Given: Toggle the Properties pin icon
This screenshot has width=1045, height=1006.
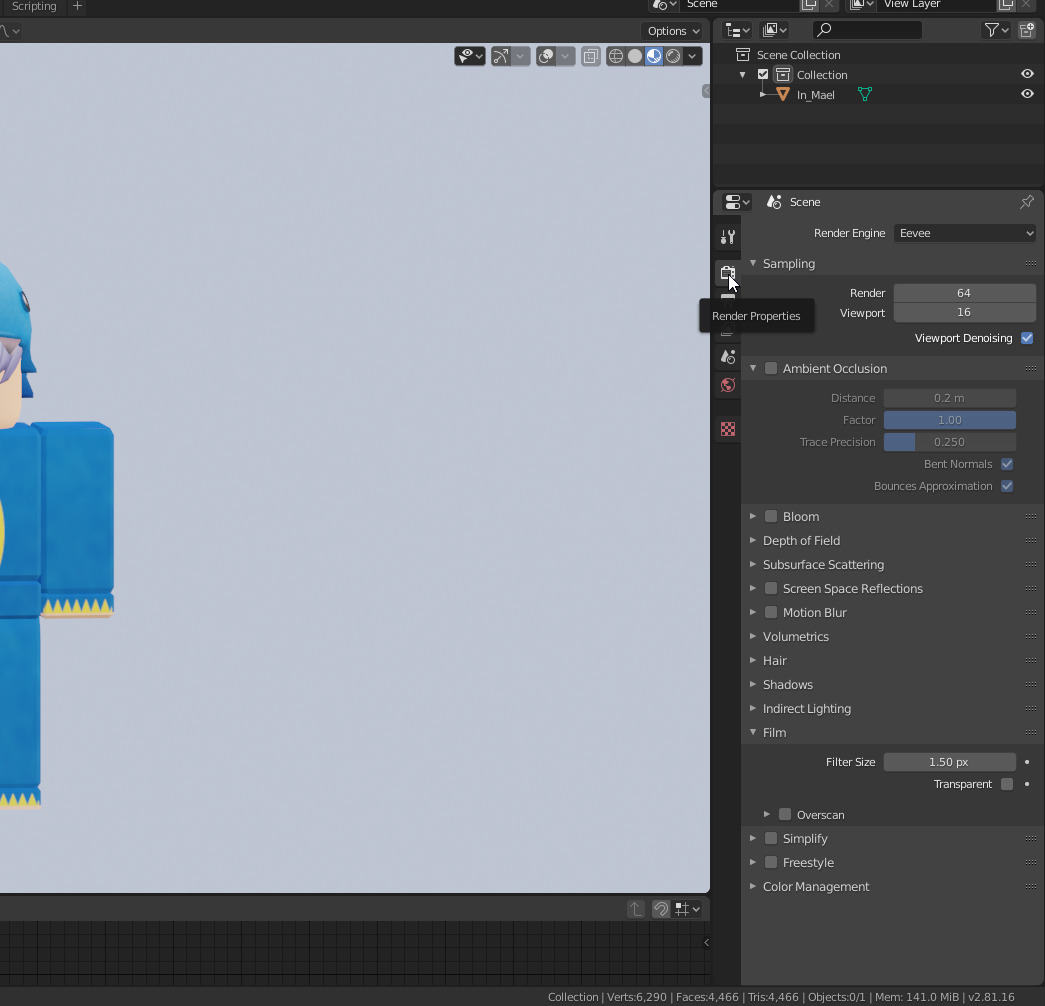Looking at the screenshot, I should (1027, 202).
